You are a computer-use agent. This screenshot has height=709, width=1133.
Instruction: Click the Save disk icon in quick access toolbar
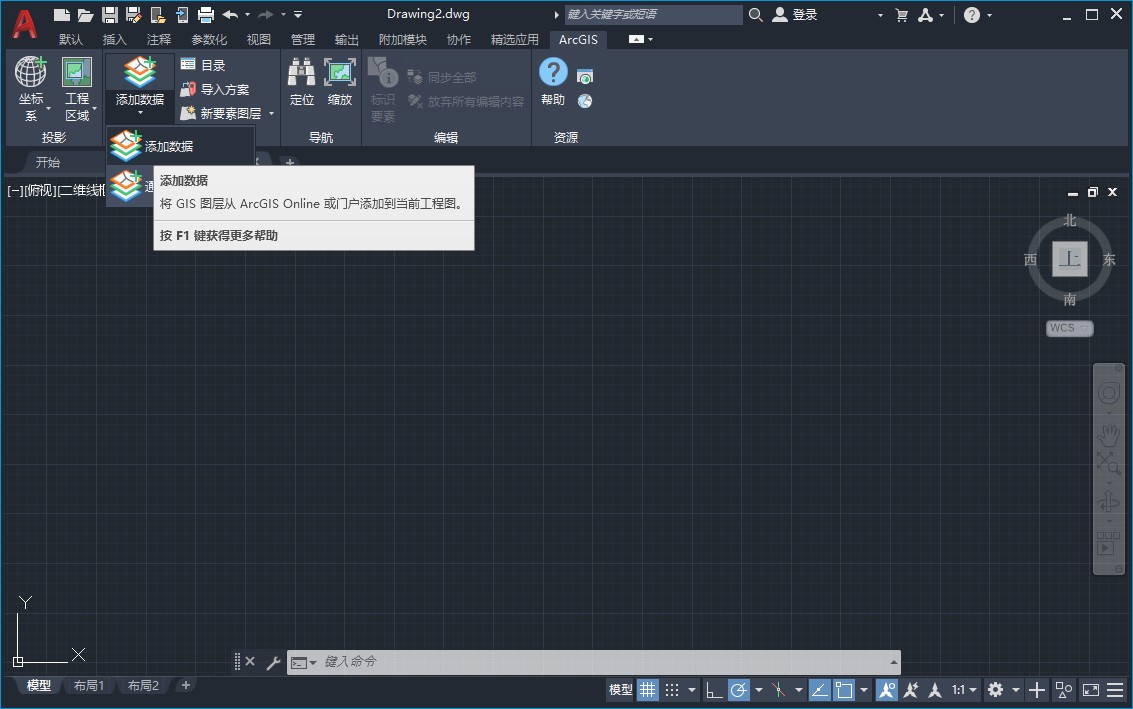[110, 15]
